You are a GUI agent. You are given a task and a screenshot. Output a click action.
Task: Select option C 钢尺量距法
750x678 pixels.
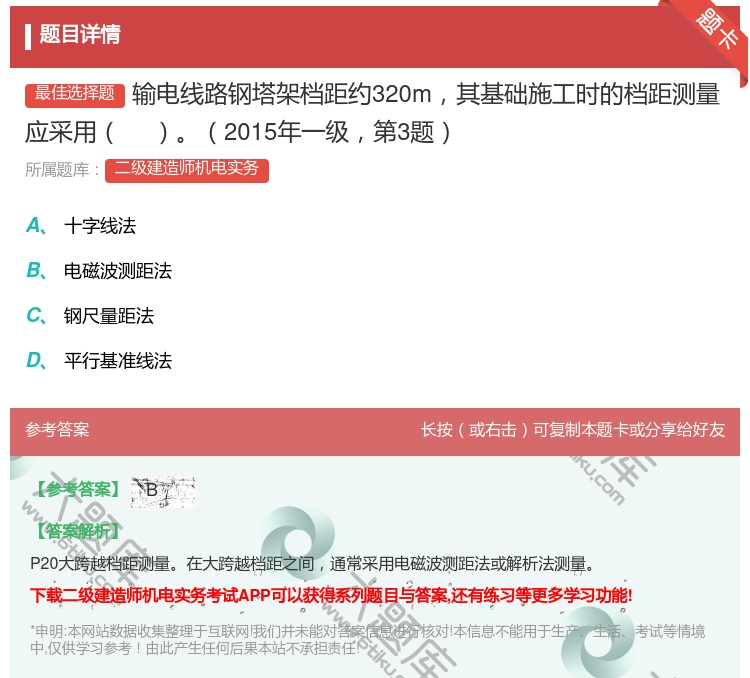[90, 316]
